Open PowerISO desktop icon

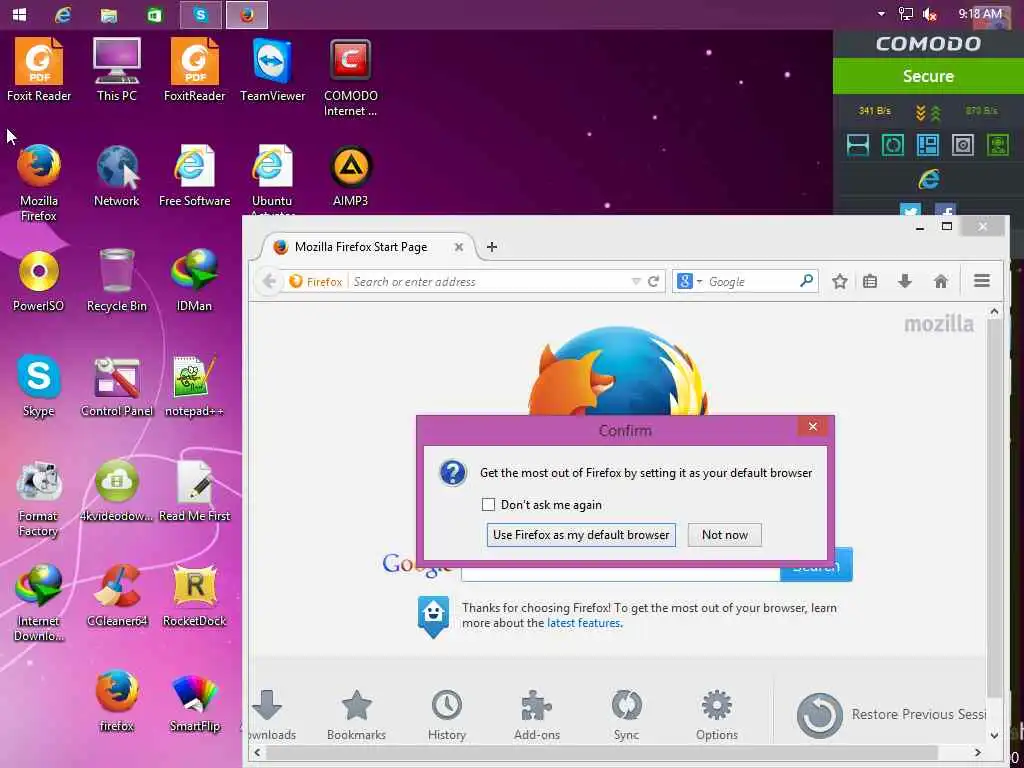(39, 281)
